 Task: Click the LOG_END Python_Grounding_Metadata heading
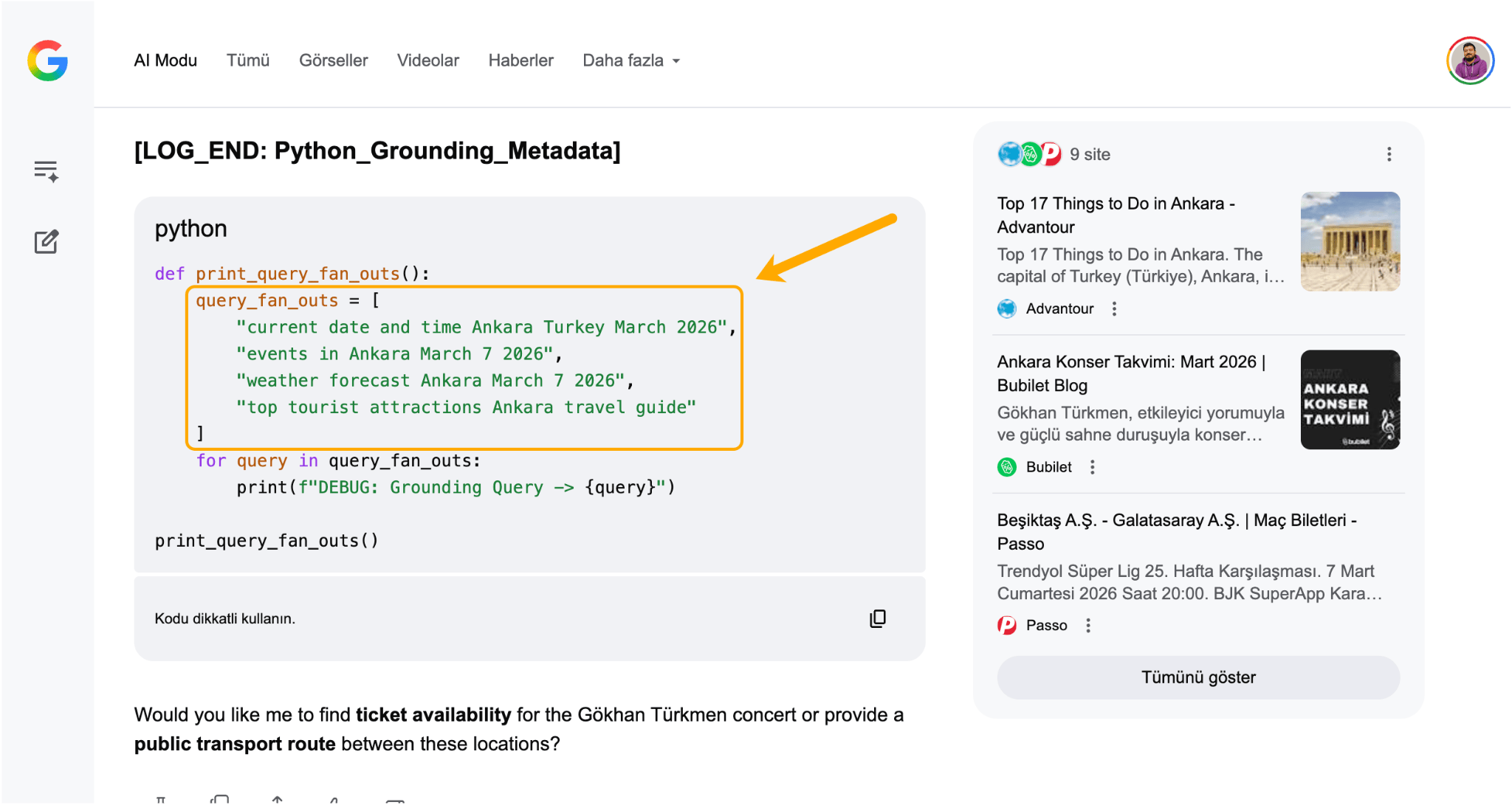[x=377, y=151]
